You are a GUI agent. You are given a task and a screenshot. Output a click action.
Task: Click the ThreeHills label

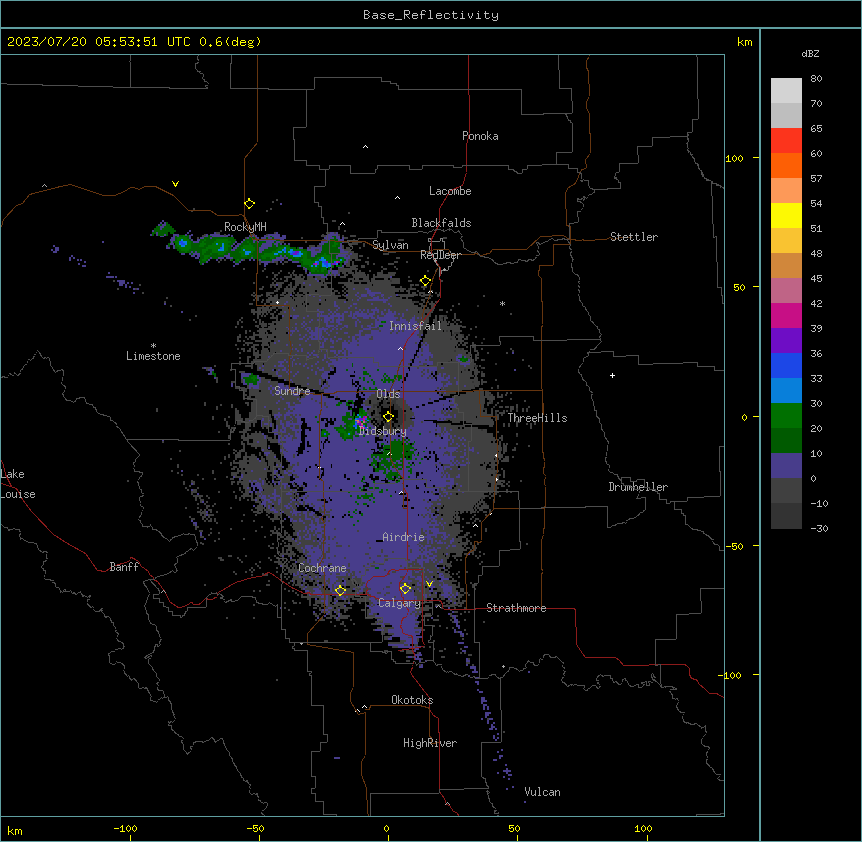pyautogui.click(x=537, y=418)
